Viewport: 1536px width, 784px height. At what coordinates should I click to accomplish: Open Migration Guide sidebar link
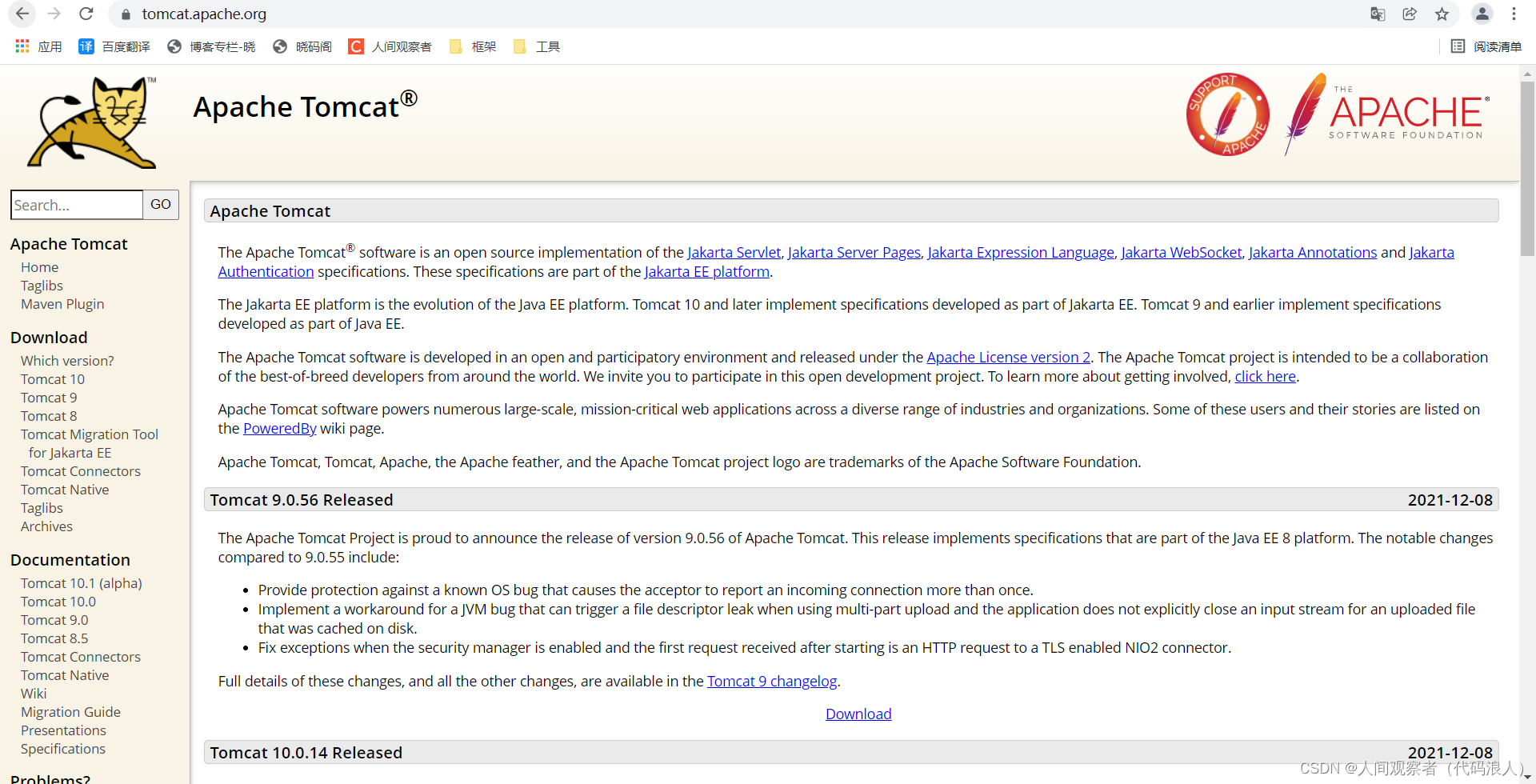[x=70, y=712]
